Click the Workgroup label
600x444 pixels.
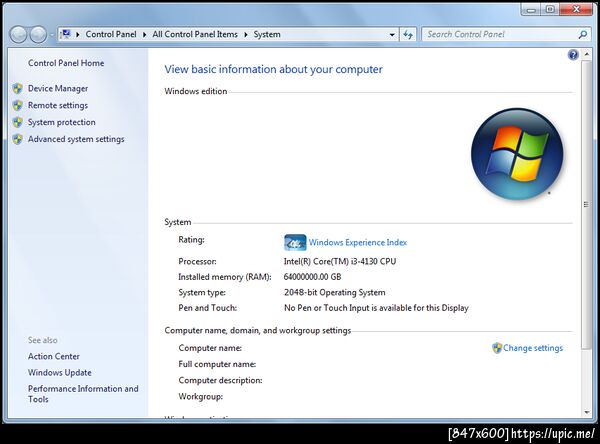click(201, 396)
